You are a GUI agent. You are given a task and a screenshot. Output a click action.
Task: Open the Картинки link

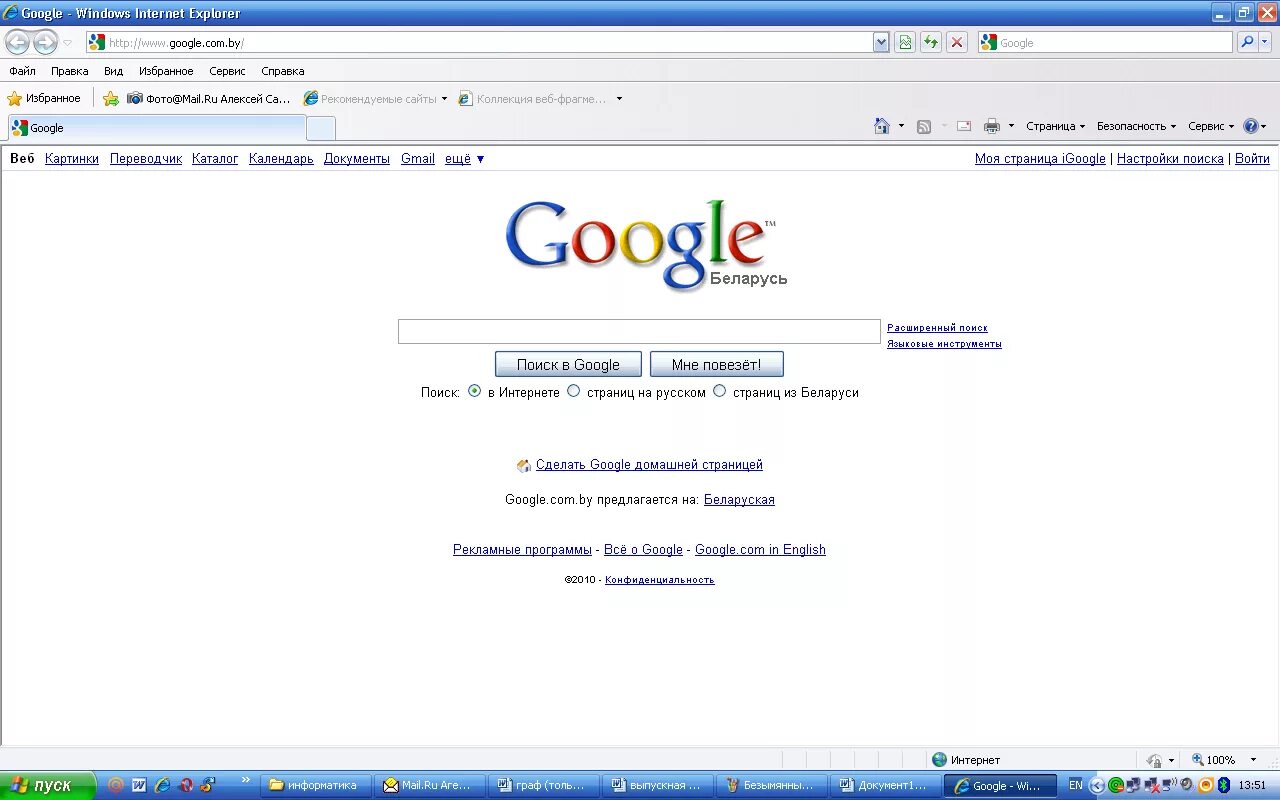(x=72, y=158)
